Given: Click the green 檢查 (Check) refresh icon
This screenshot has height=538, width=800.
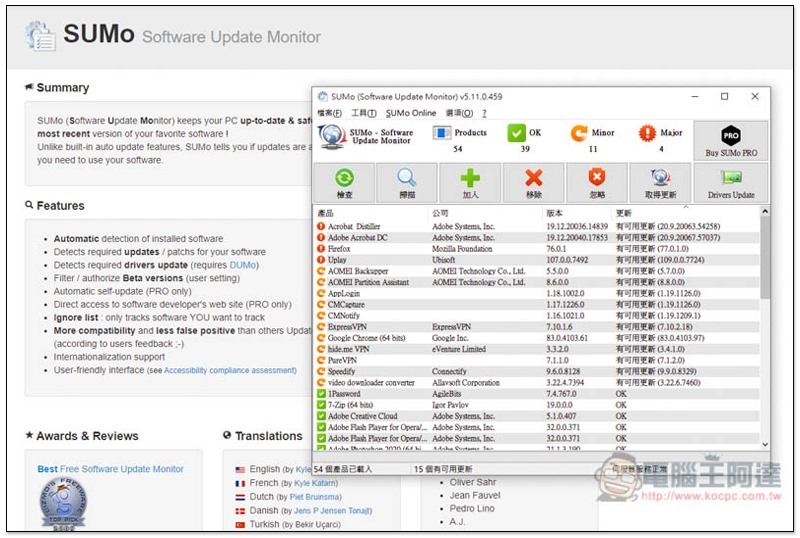Looking at the screenshot, I should (x=345, y=178).
